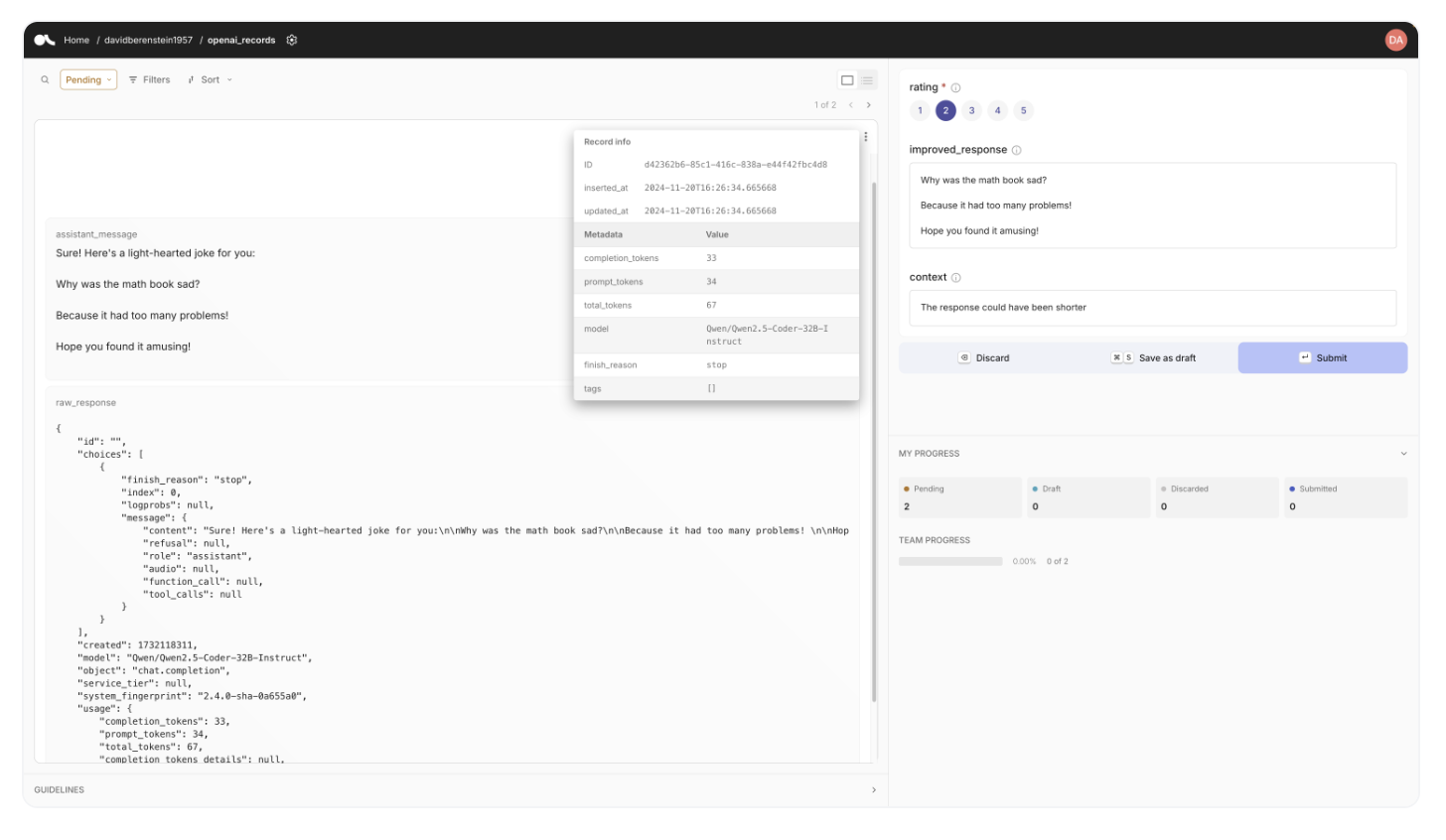Collapse the My Progress section
The height and width of the screenshot is (840, 1446).
[1403, 454]
